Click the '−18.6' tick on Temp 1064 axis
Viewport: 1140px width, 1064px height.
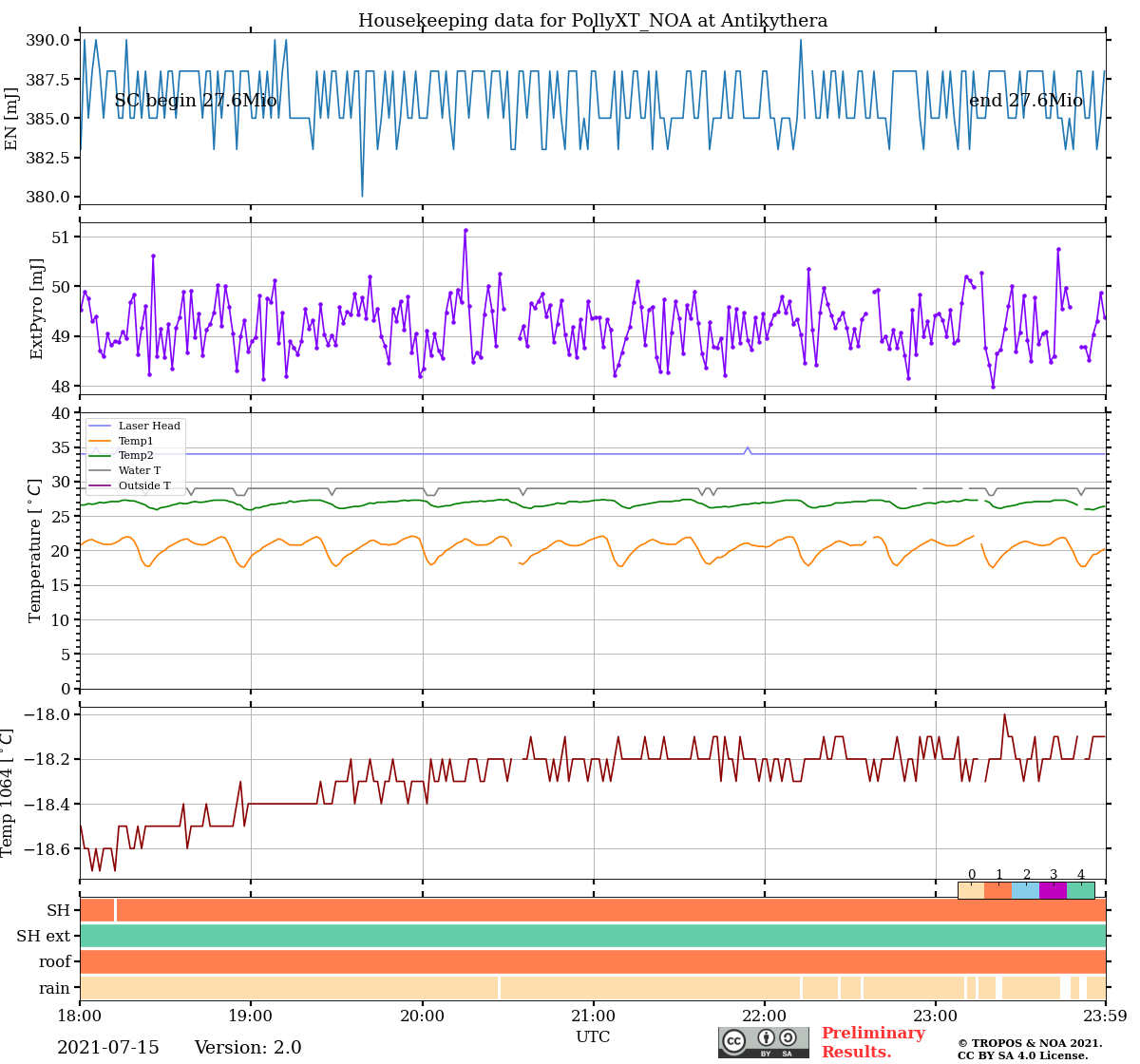point(46,848)
